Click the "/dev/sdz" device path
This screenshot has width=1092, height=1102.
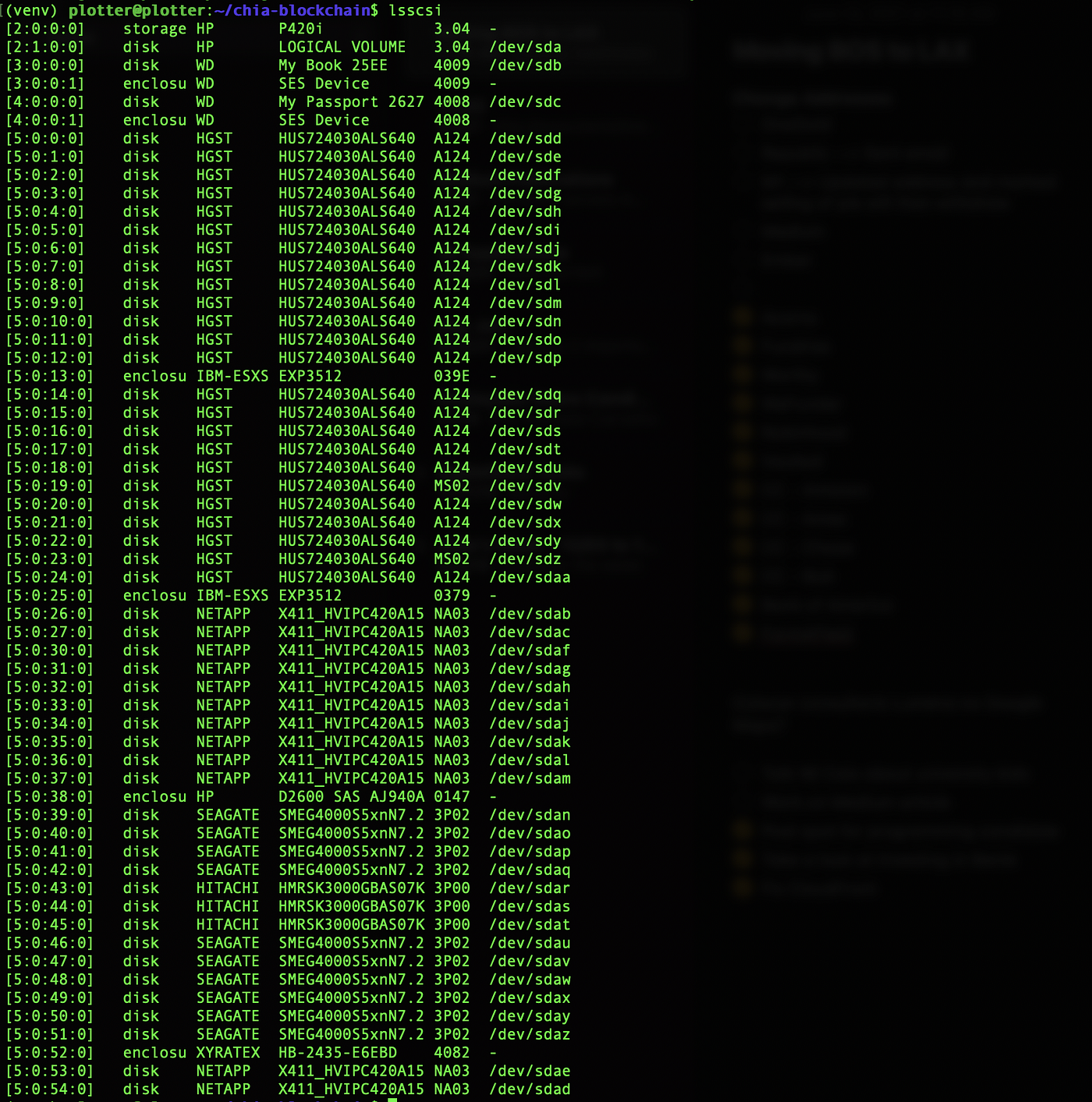526,559
